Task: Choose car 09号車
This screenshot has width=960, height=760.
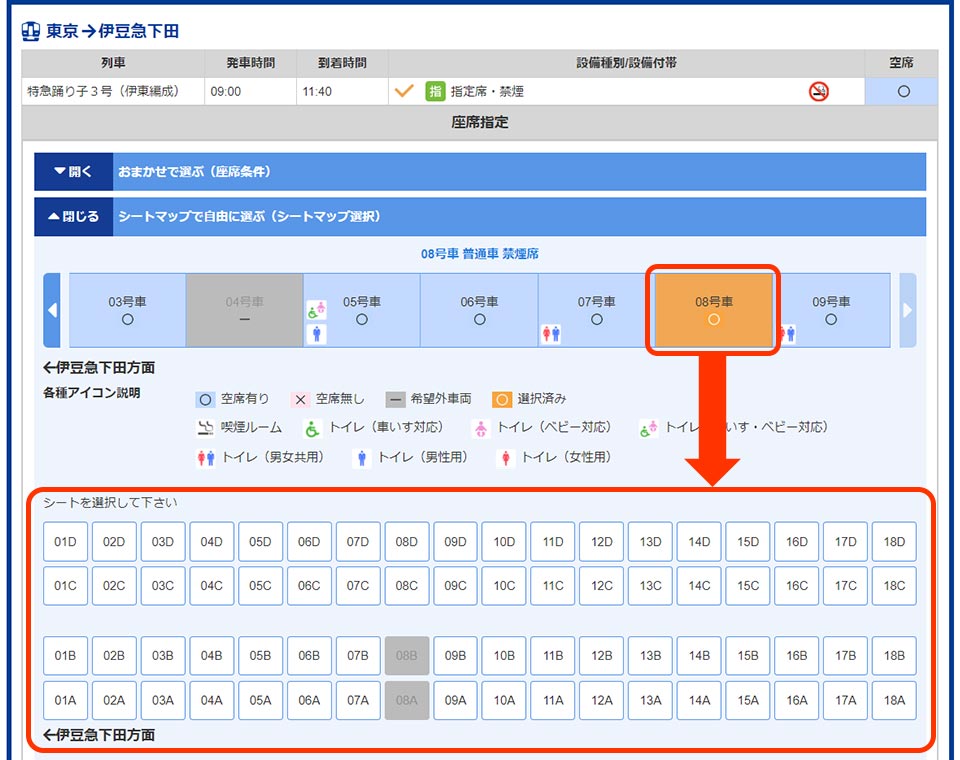Action: tap(831, 310)
